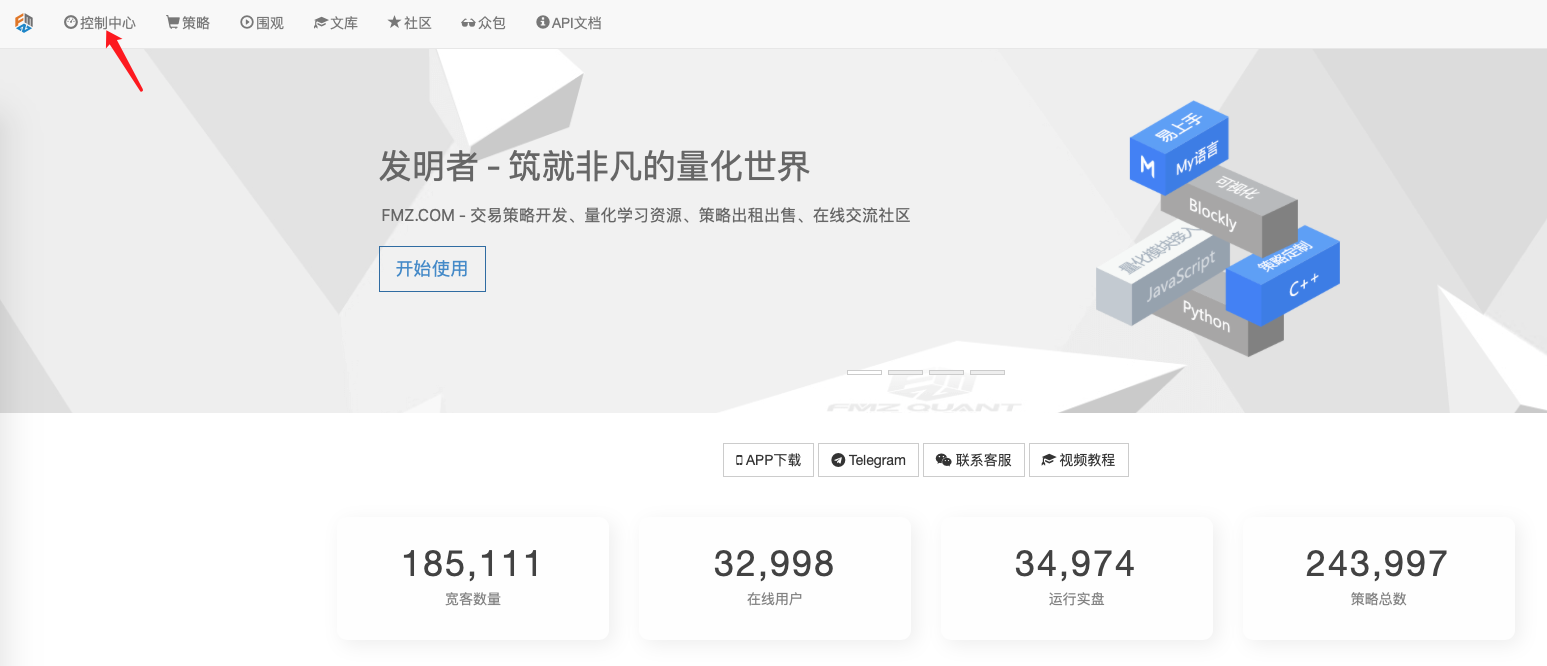Open API文档 from the navbar
This screenshot has height=666, width=1547.
tap(569, 23)
